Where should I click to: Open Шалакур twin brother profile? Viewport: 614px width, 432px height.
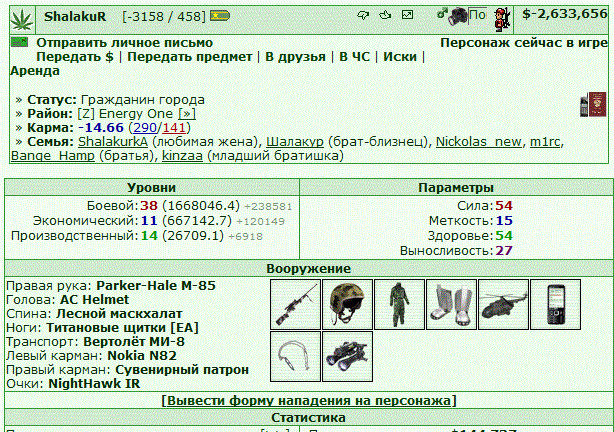point(295,142)
